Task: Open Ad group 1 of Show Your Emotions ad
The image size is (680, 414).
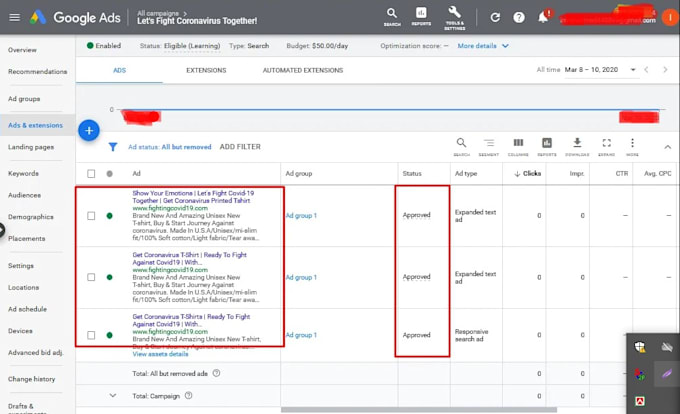Action: (301, 215)
